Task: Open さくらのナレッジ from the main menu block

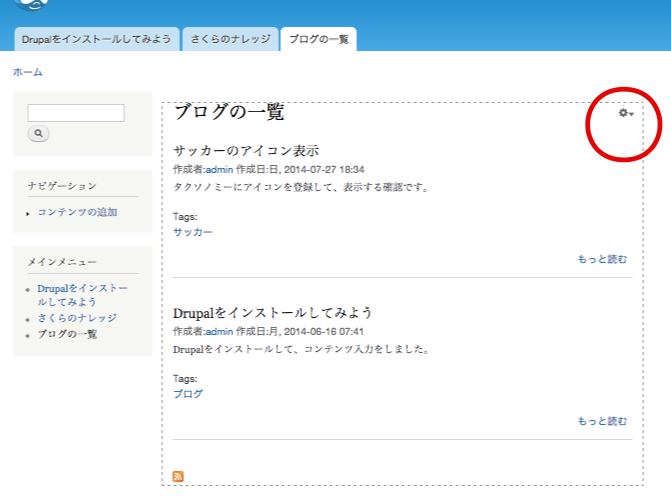Action: point(77,318)
